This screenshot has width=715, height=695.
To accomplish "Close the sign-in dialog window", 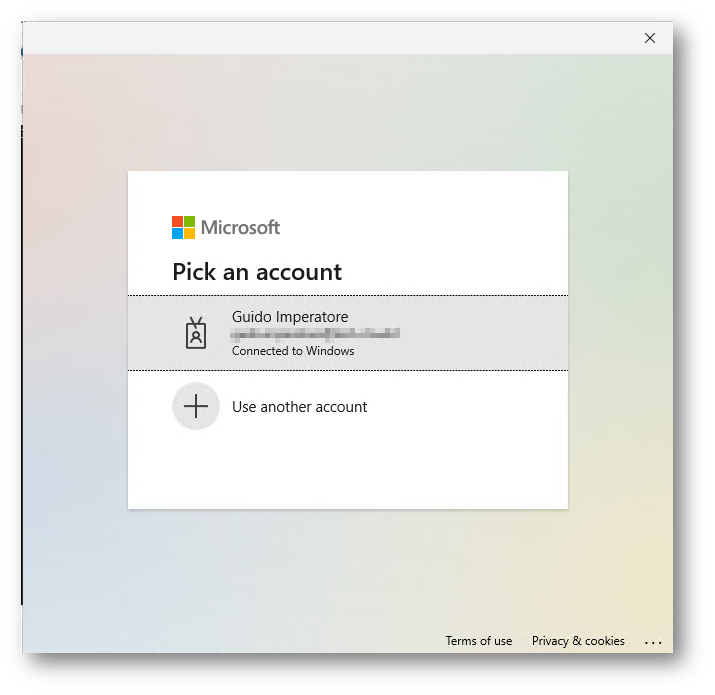I will click(x=650, y=38).
